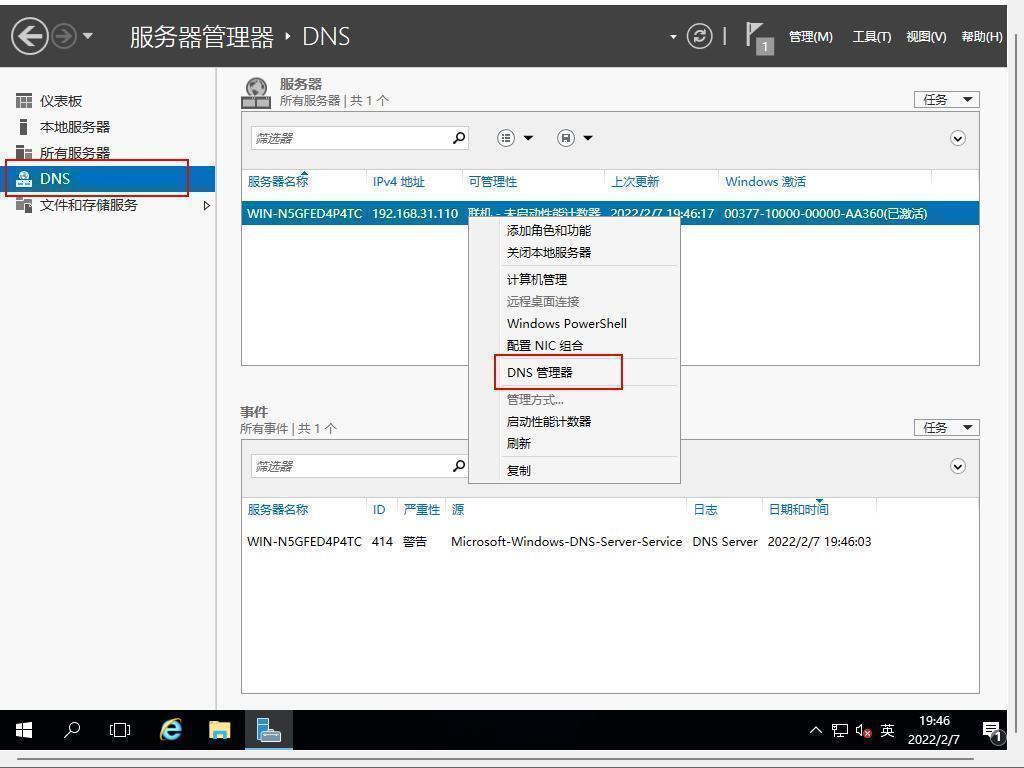
Task: Select event 414 Microsoft-Windows-DNS-Server-Service row
Action: (610, 541)
